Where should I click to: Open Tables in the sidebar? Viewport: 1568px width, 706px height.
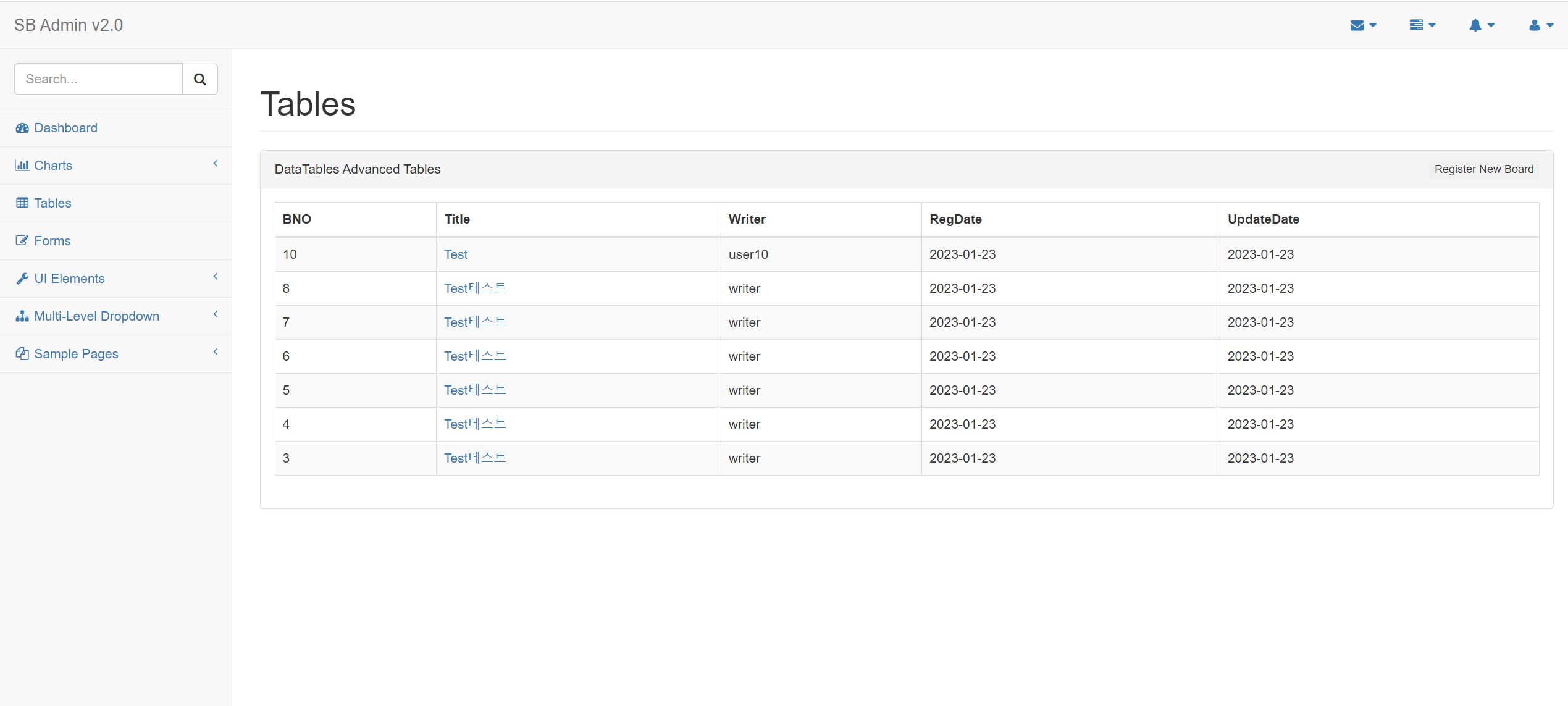(52, 203)
